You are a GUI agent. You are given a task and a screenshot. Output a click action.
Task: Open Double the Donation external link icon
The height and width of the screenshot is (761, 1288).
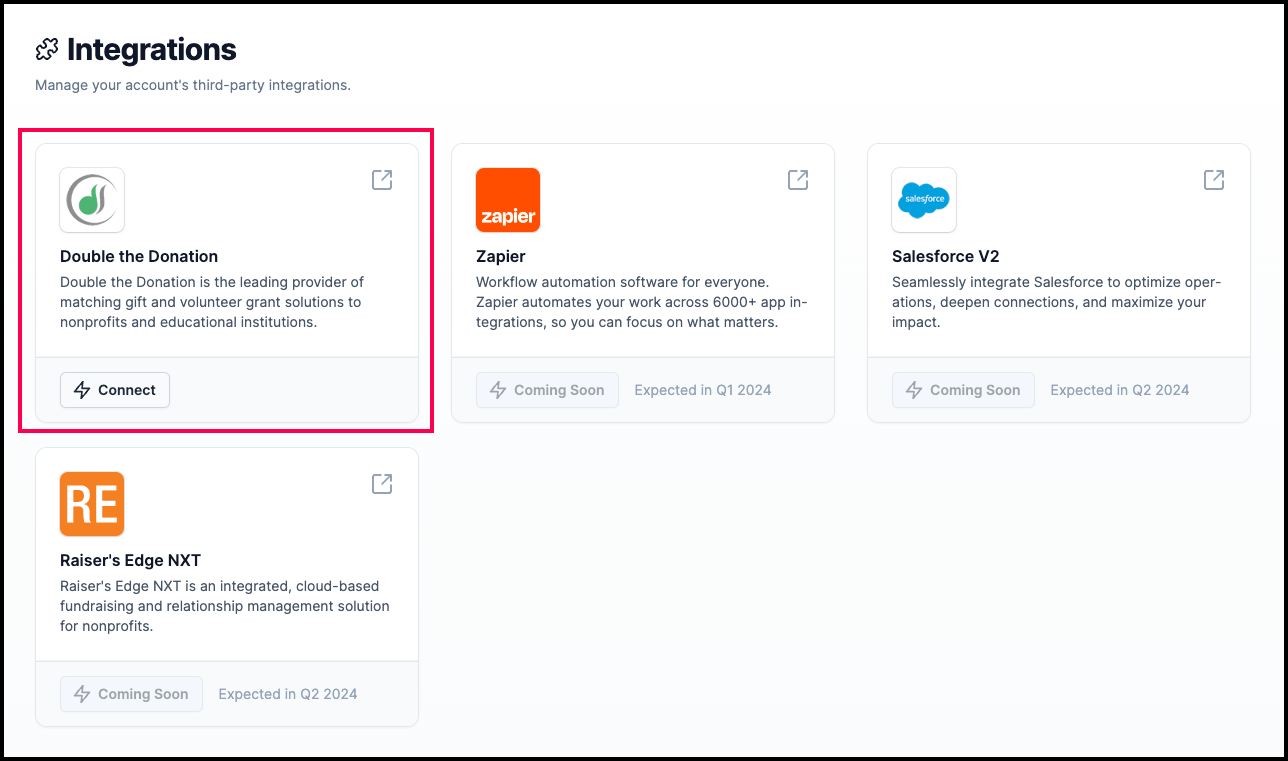pos(382,180)
